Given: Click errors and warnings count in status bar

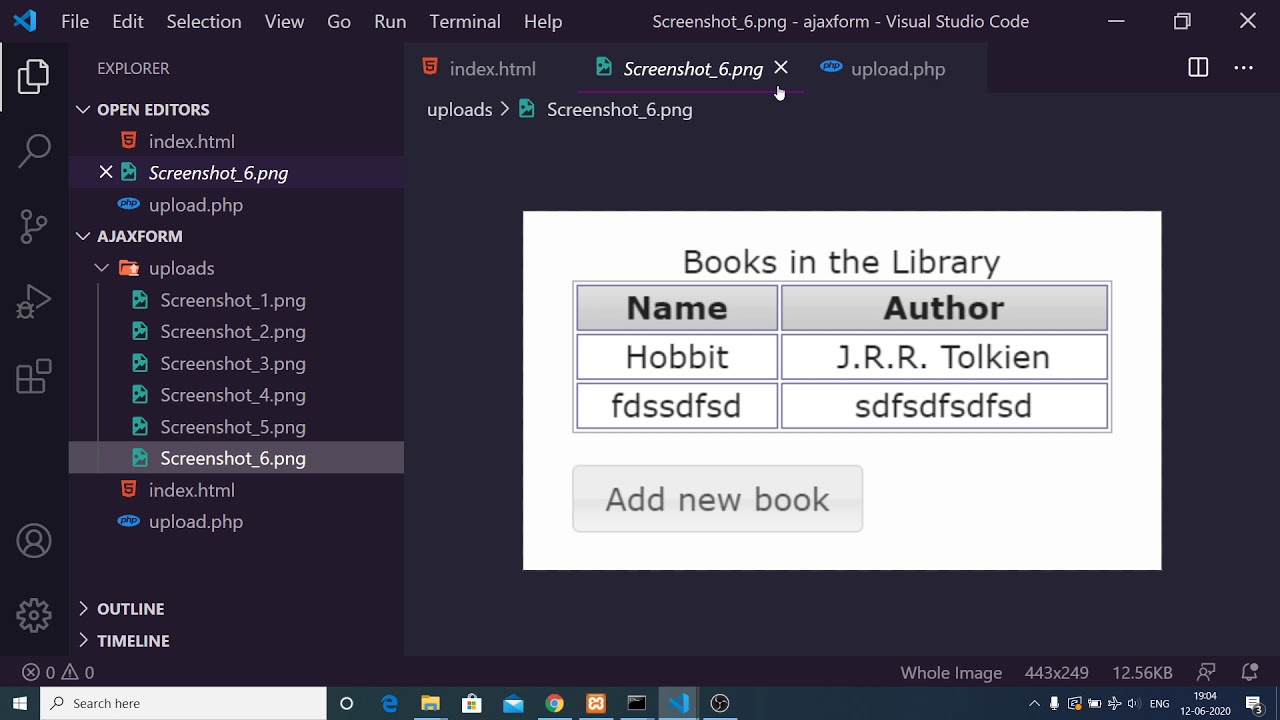Looking at the screenshot, I should (x=58, y=673).
